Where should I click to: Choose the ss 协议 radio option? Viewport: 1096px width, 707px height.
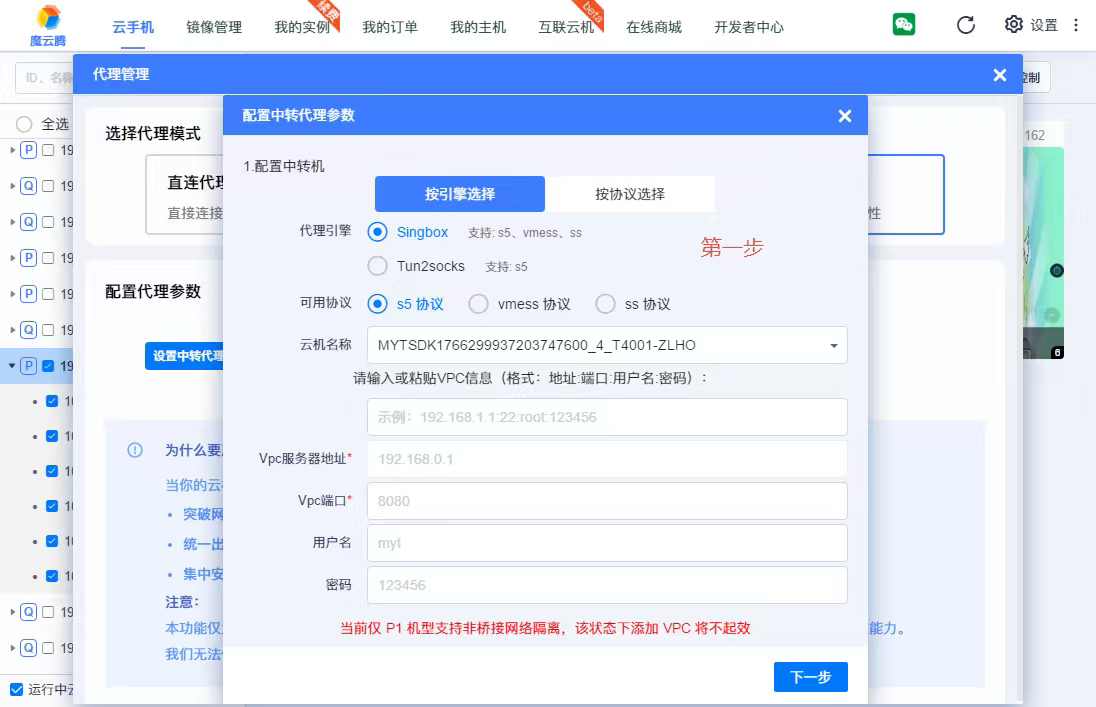(x=605, y=304)
